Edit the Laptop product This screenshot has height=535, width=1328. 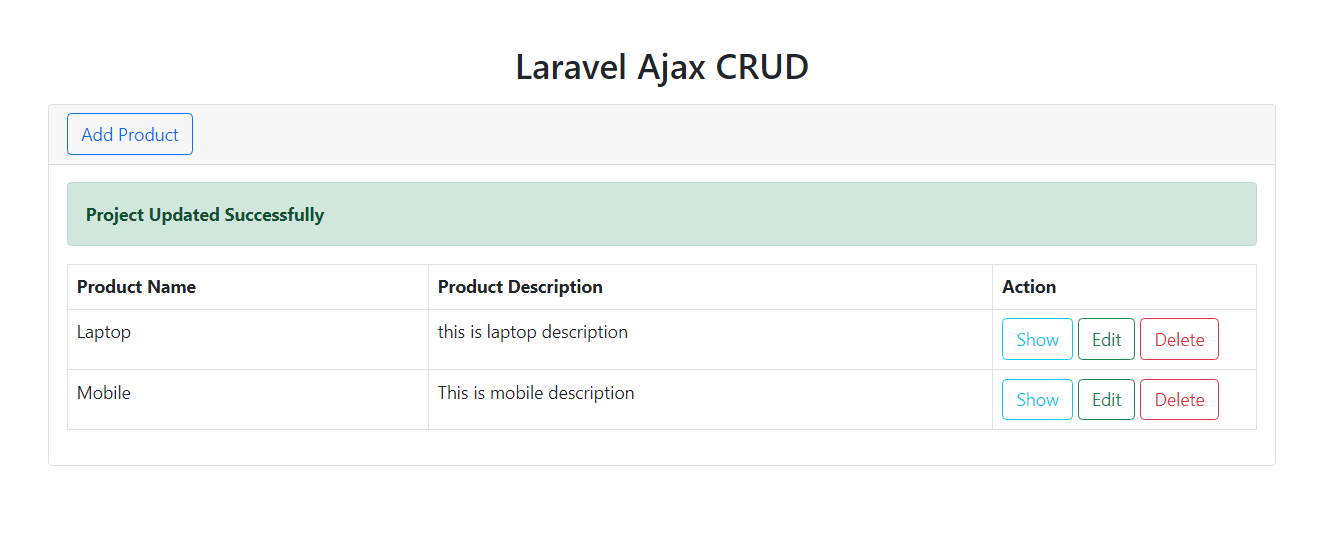point(1106,339)
